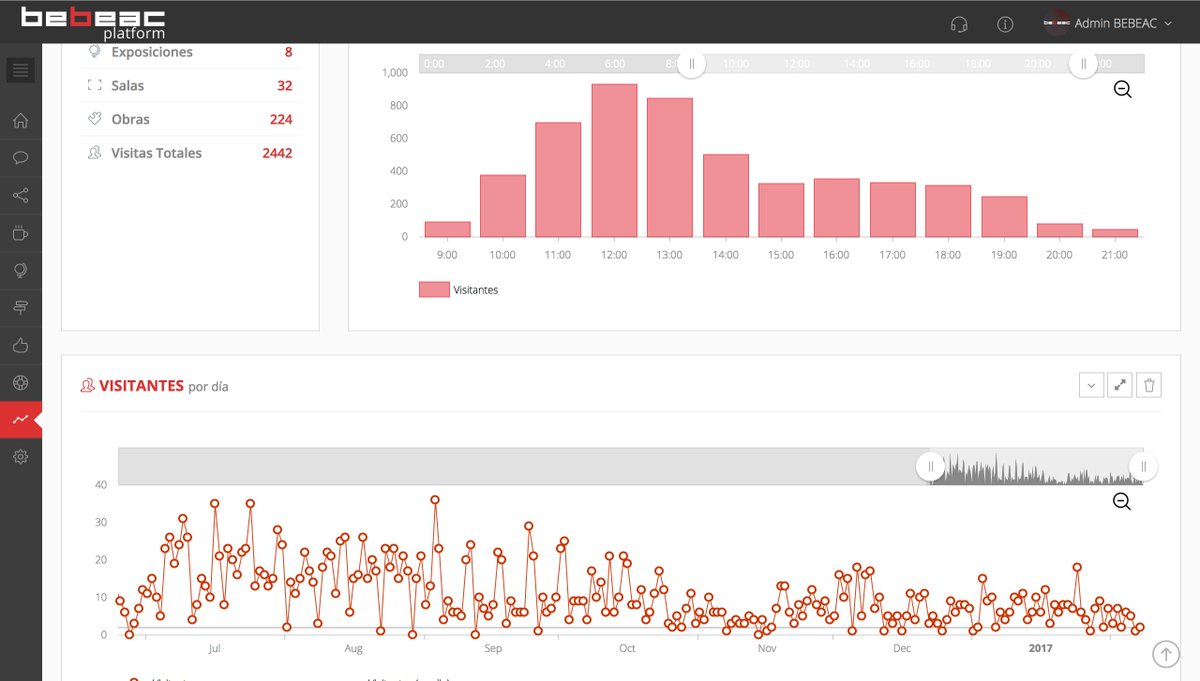The image size is (1200, 681).
Task: Open the Home sidebar icon
Action: click(20, 121)
